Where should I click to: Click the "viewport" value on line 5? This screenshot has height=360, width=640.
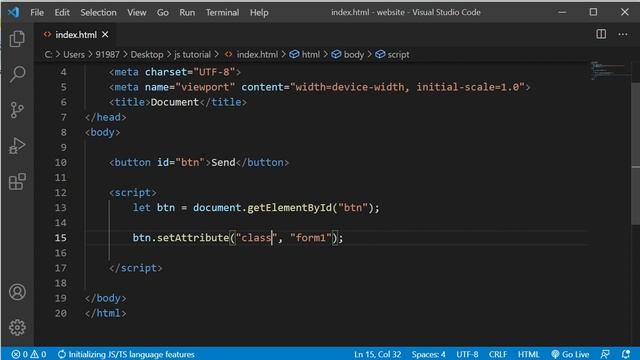[205, 87]
